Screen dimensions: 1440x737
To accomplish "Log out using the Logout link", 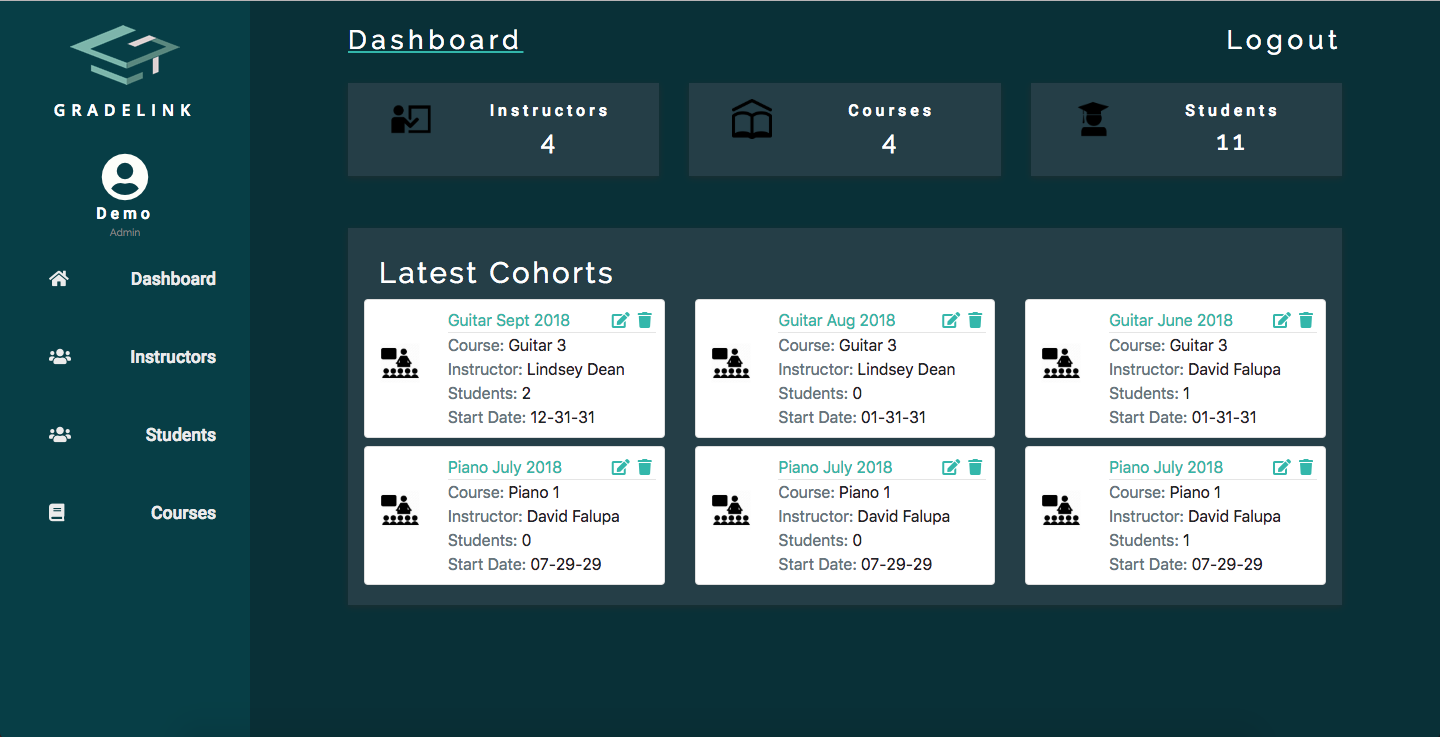I will click(x=1282, y=40).
